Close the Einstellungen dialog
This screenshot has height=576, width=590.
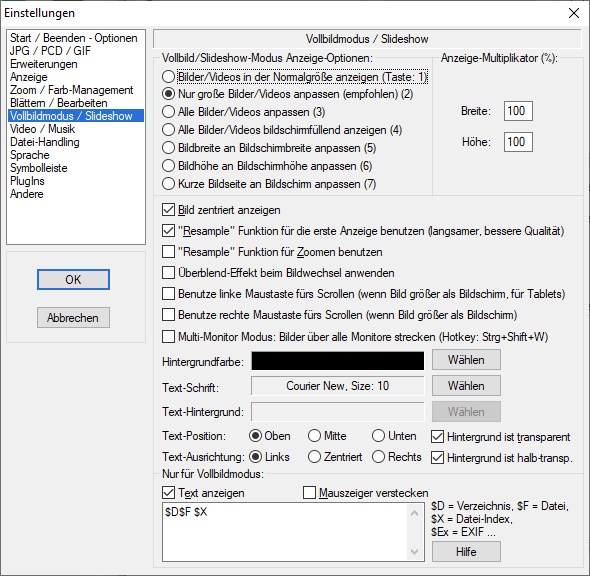574,13
